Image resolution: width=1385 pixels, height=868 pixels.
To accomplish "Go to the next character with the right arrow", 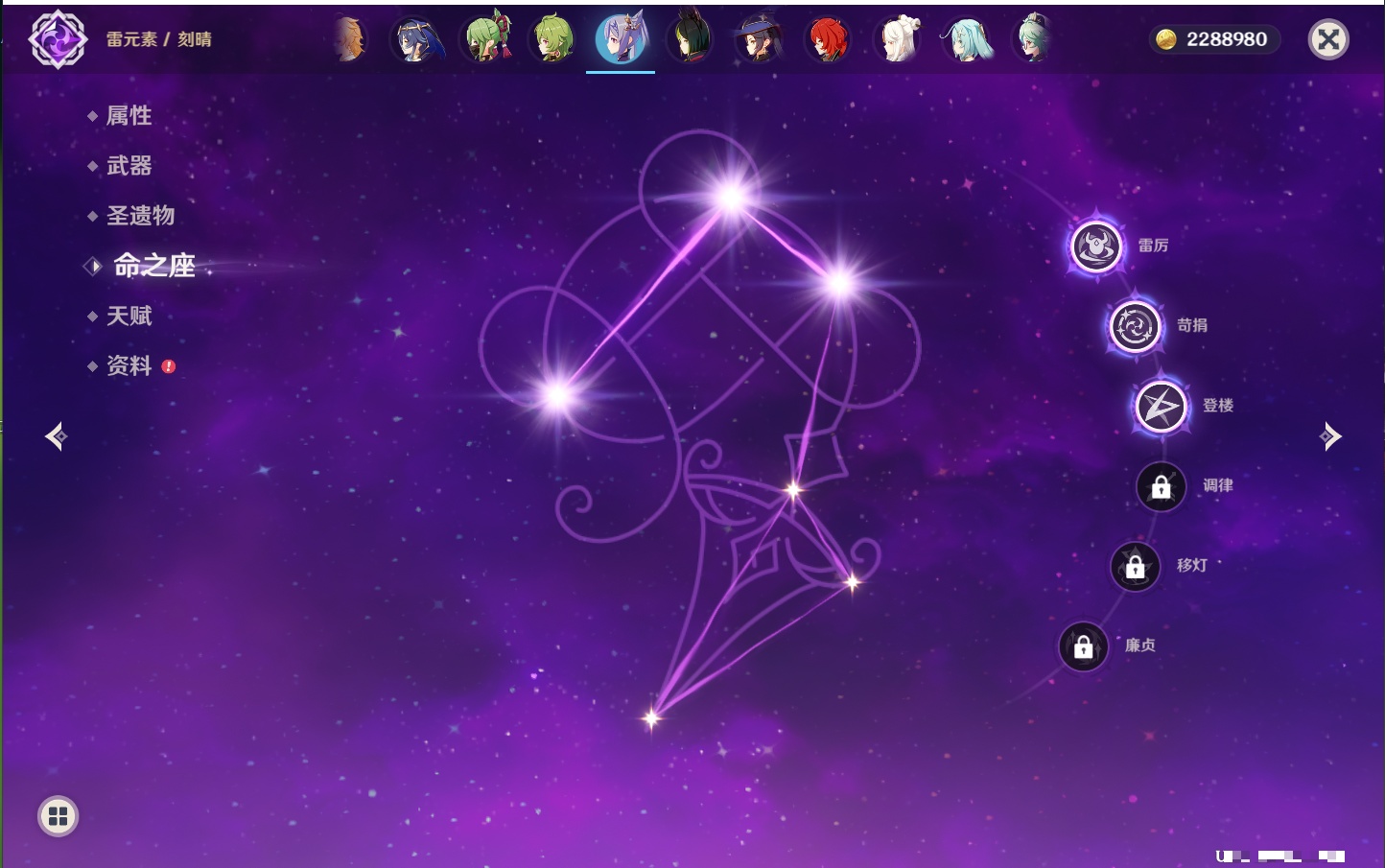I will [1330, 436].
